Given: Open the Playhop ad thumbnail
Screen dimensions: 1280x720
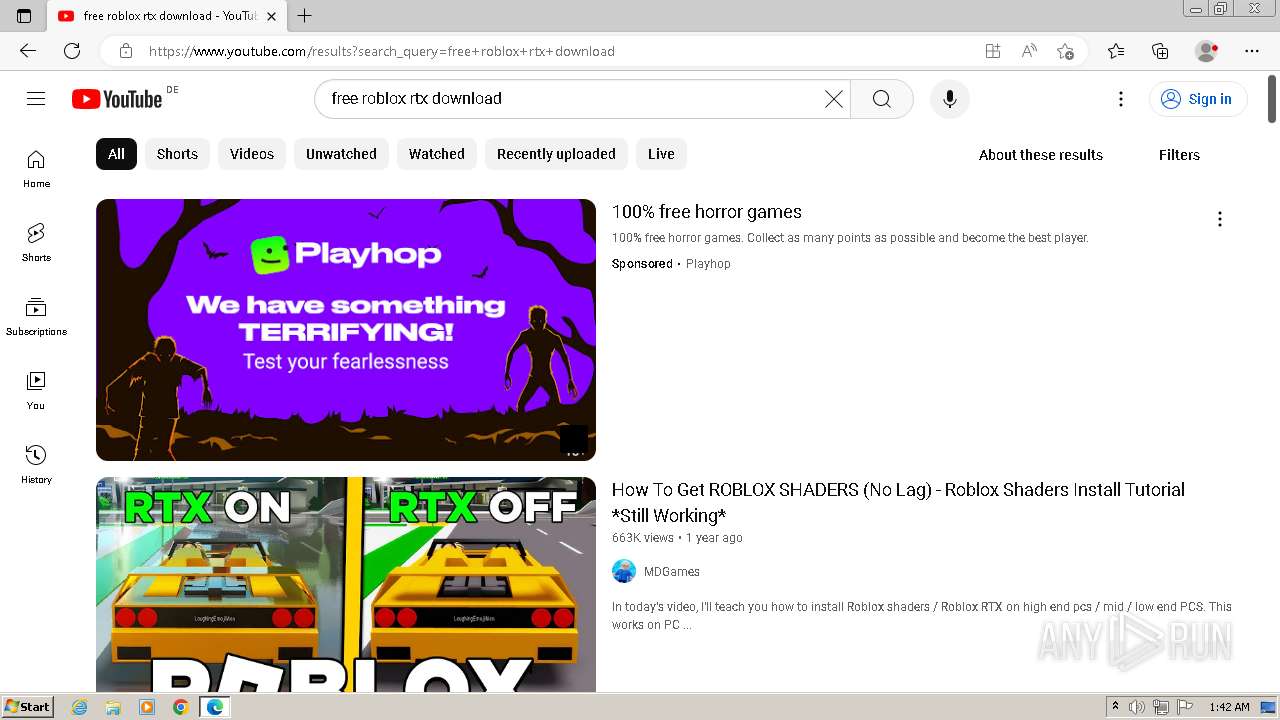Looking at the screenshot, I should (346, 330).
